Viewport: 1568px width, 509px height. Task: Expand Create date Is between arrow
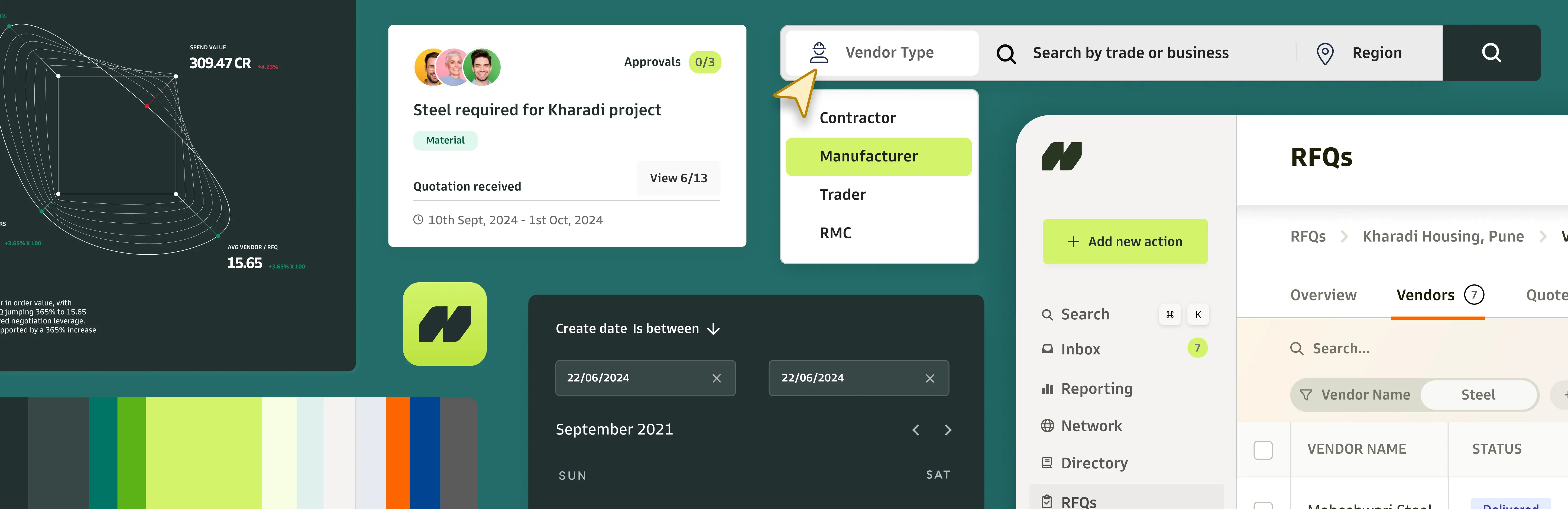713,329
